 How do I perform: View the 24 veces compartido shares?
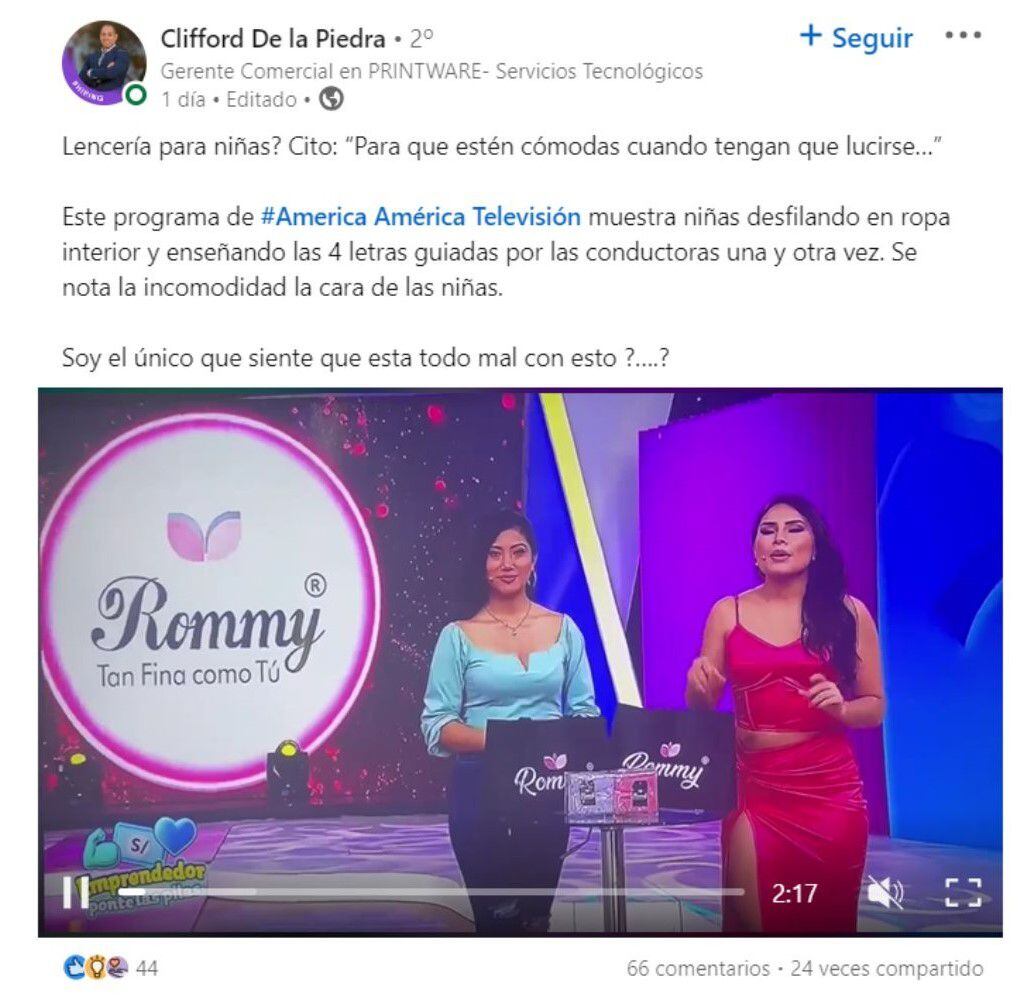pos(887,968)
